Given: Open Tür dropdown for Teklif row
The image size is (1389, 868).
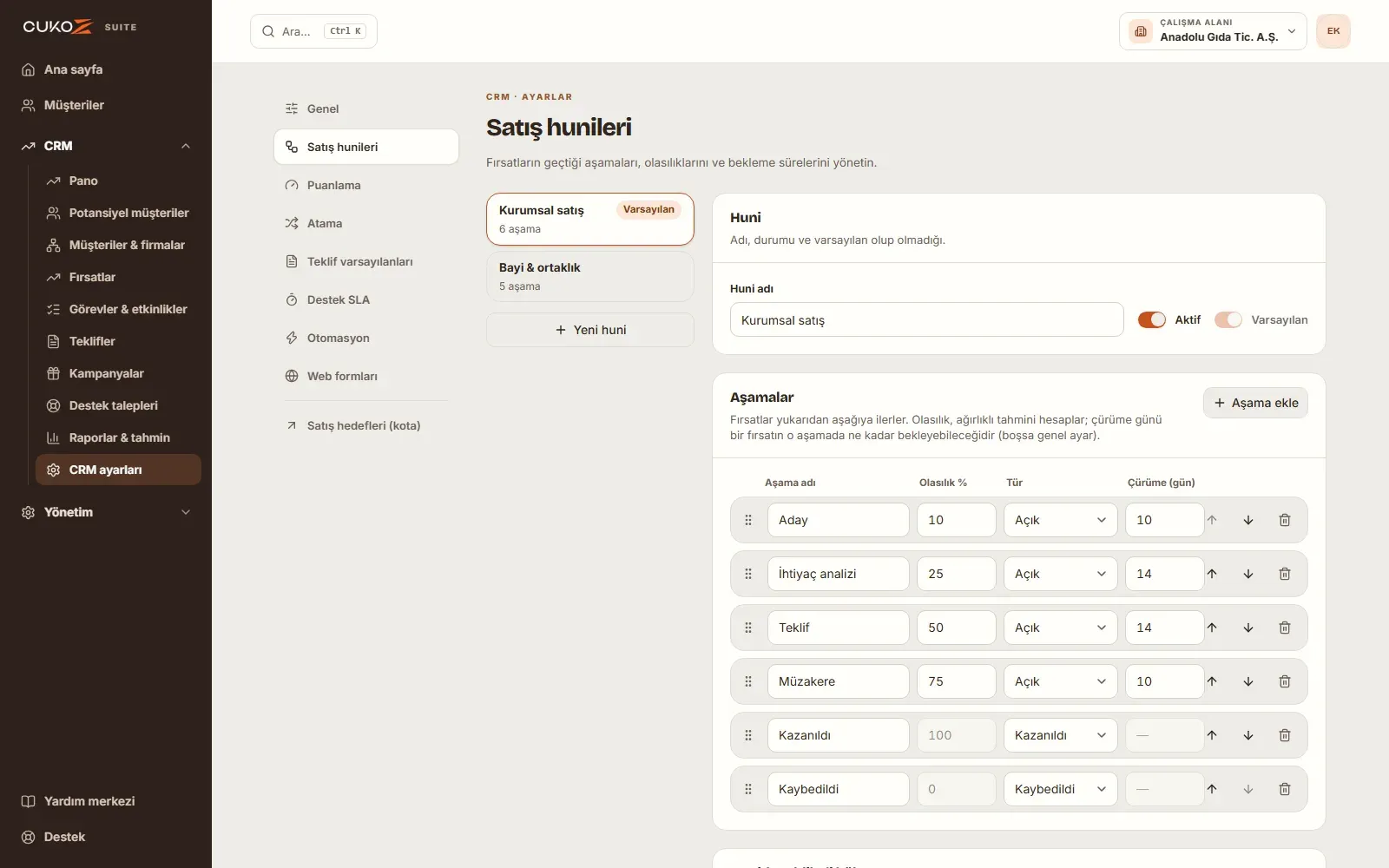Looking at the screenshot, I should click(1061, 628).
